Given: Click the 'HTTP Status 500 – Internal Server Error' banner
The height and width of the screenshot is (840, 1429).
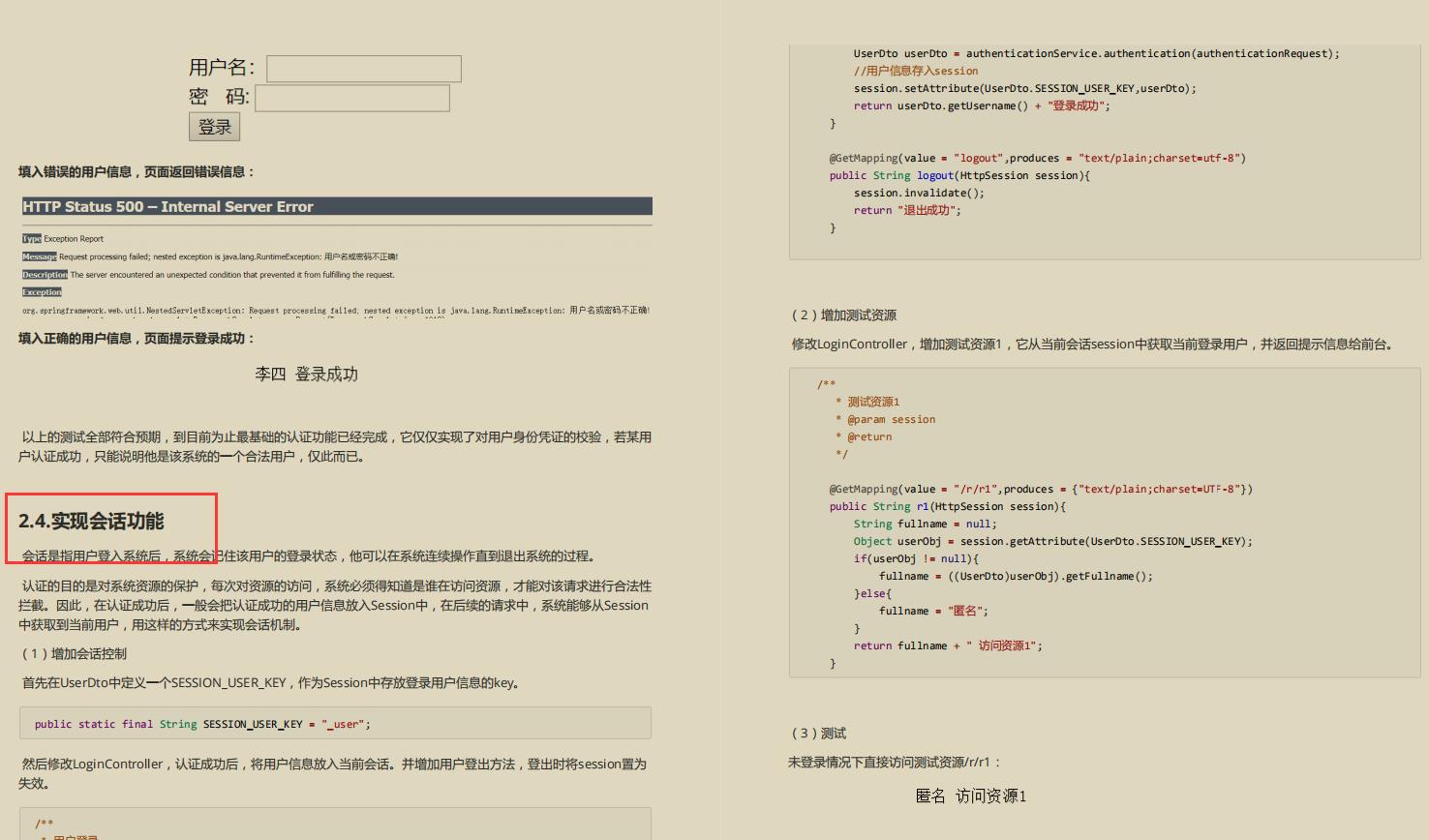Looking at the screenshot, I should coord(337,206).
